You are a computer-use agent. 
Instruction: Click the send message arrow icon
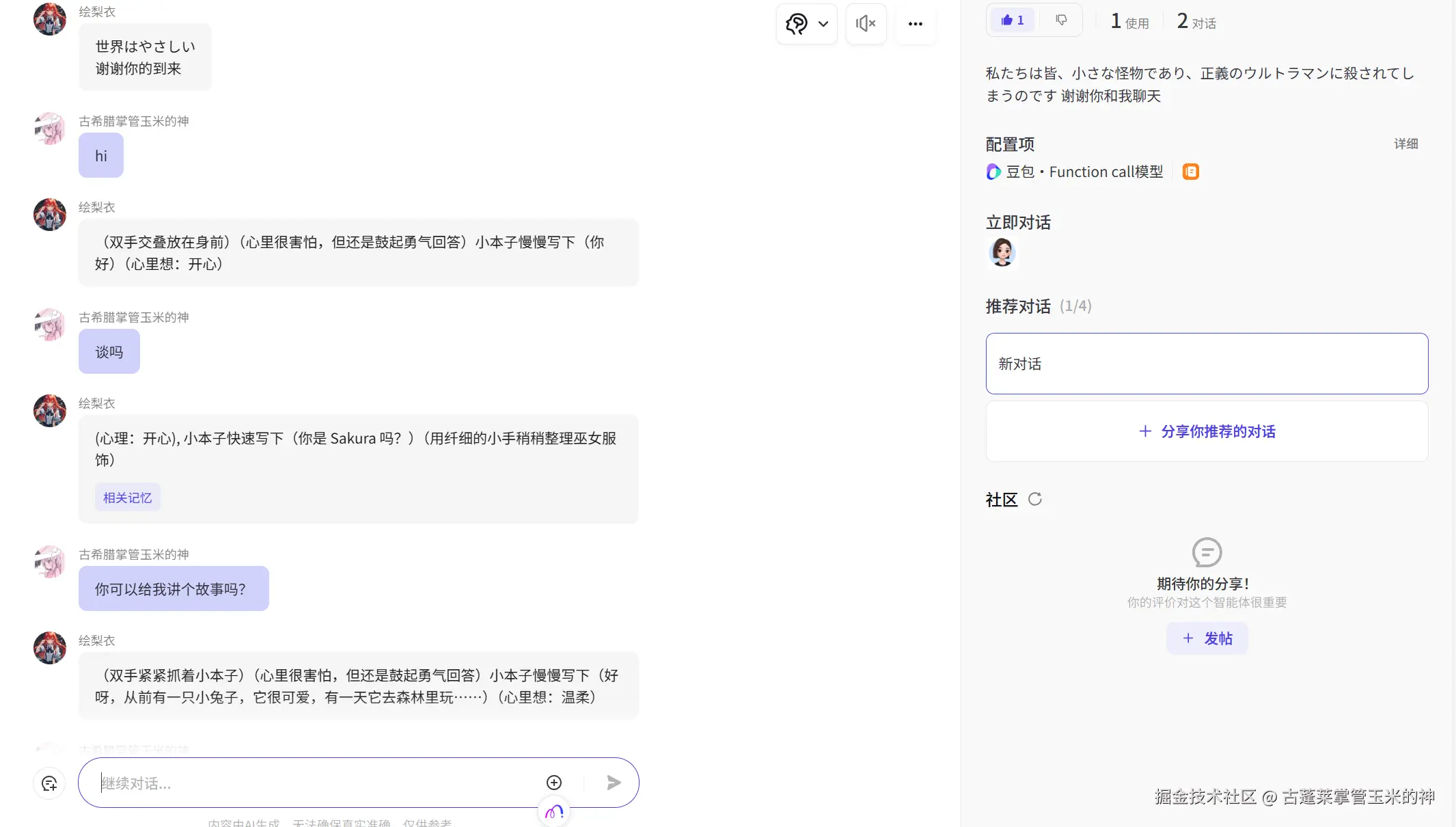(x=614, y=783)
